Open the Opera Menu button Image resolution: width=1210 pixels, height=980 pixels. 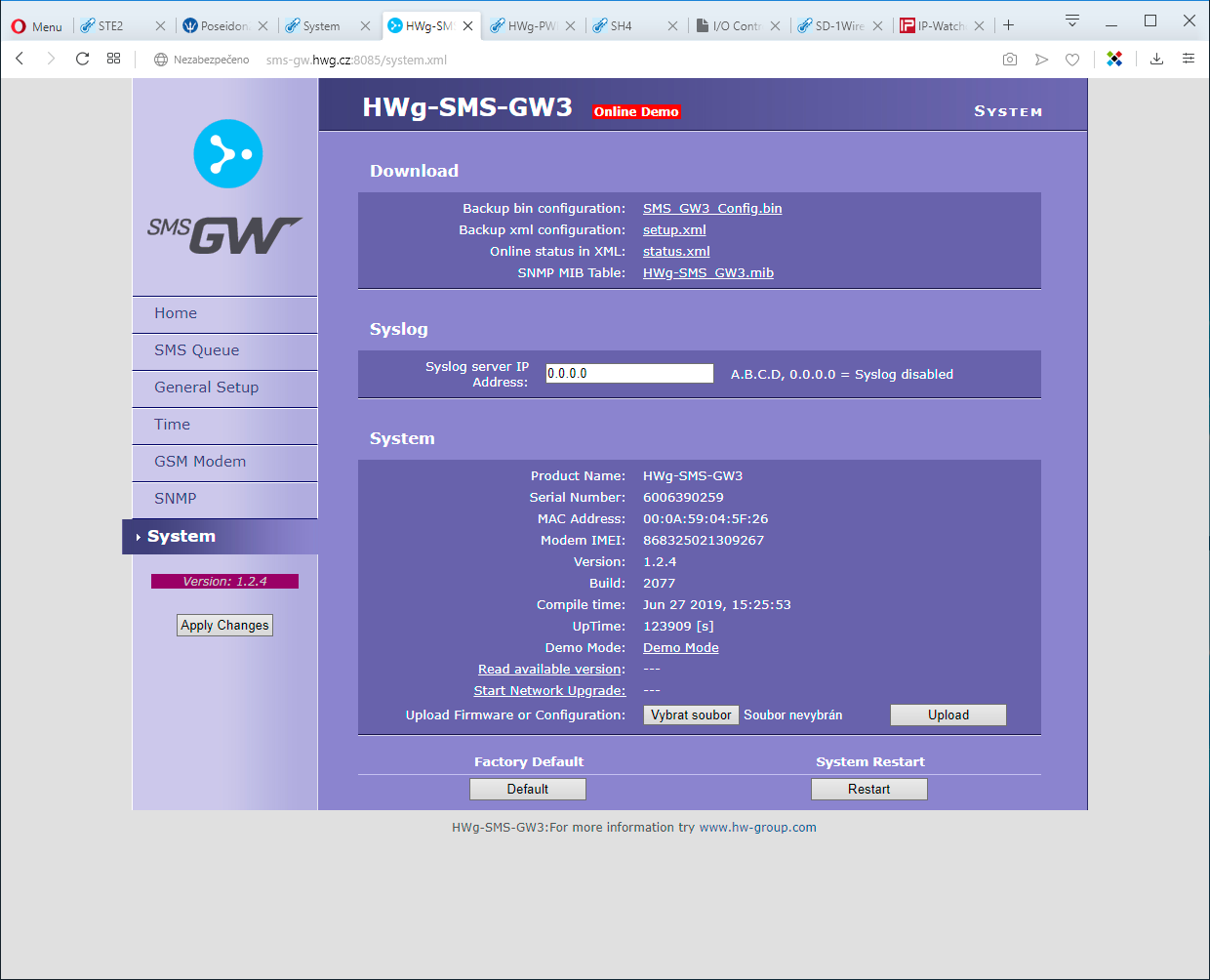(36, 26)
